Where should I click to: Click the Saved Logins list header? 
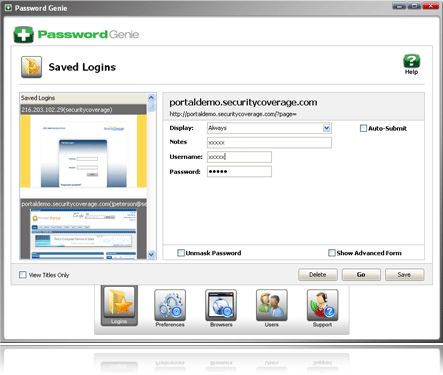point(83,98)
